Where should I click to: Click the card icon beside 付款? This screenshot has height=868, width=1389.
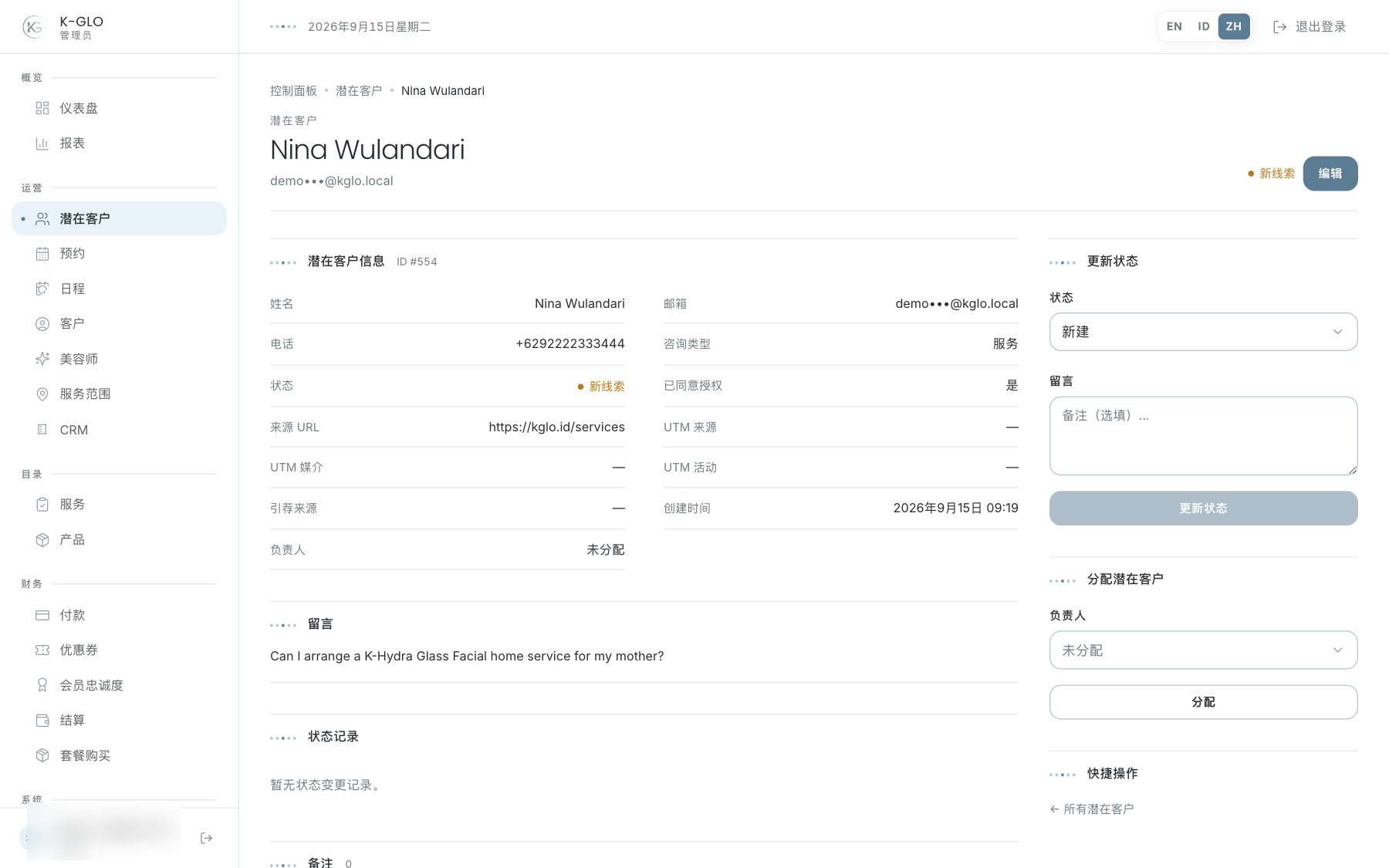coord(42,615)
